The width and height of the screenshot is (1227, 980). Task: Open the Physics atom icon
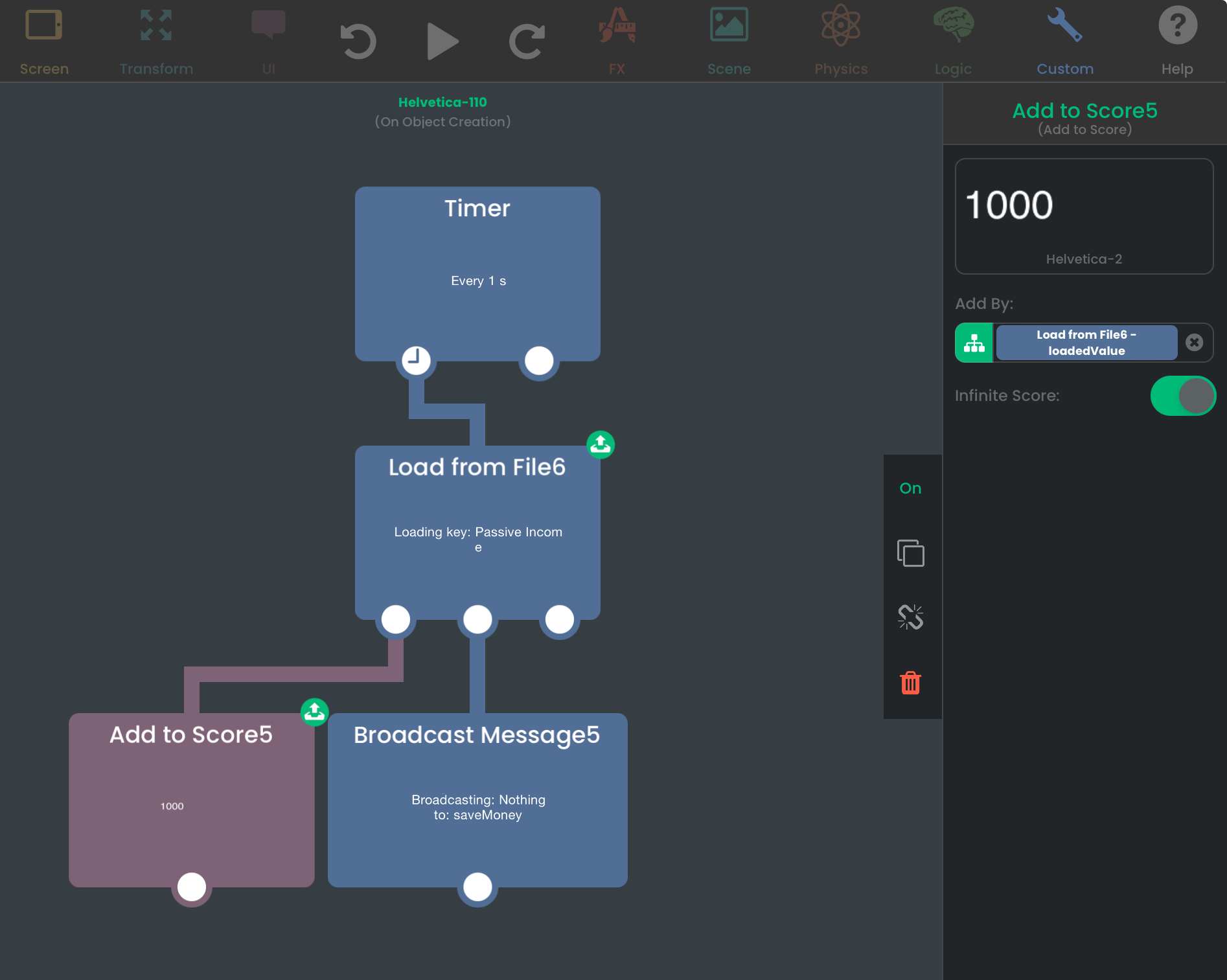tap(841, 25)
